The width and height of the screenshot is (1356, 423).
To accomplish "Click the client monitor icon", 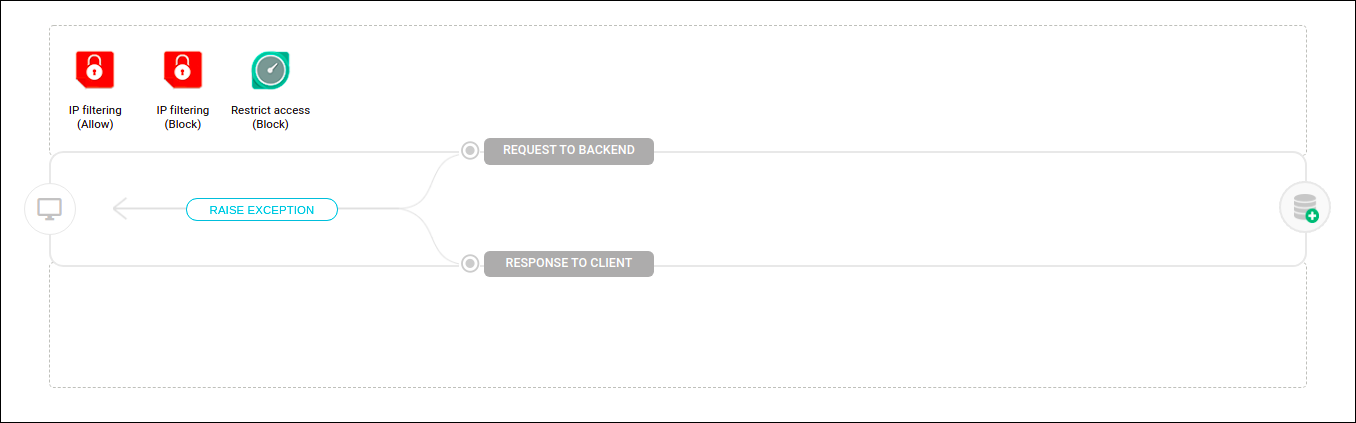I will (x=50, y=209).
